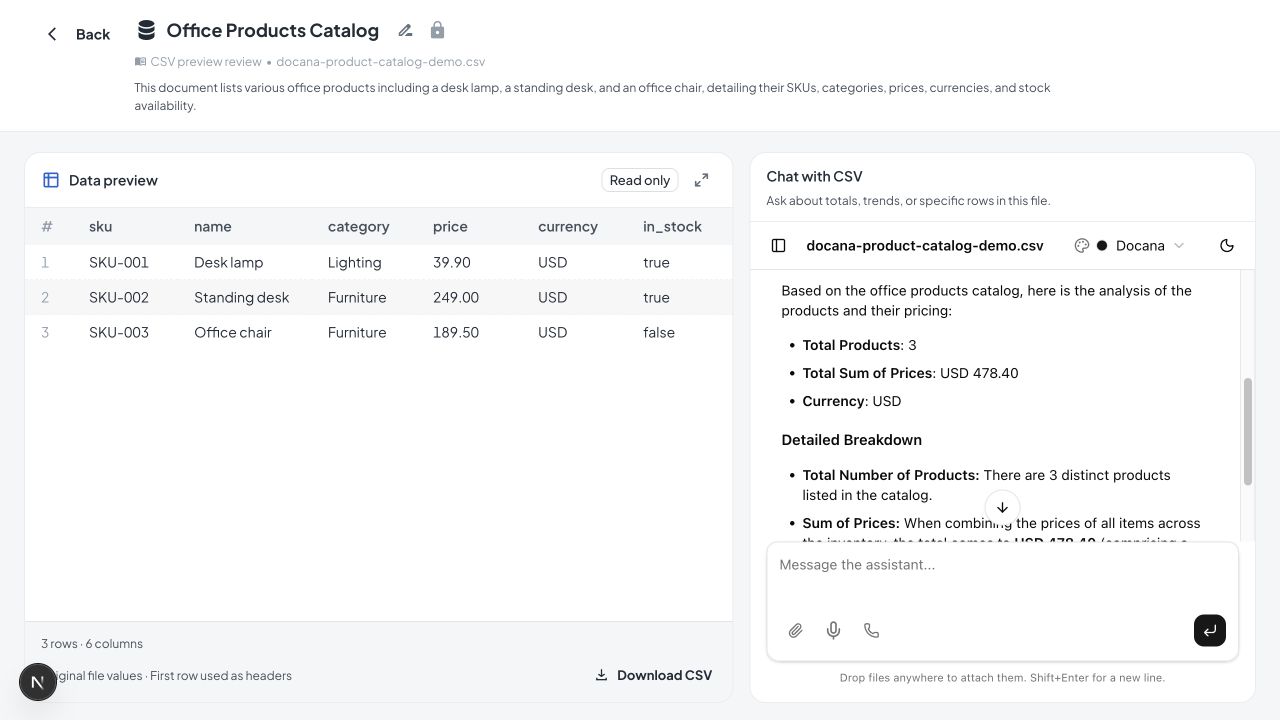Attach a file using the paperclip icon
The image size is (1280, 720).
[x=795, y=630]
